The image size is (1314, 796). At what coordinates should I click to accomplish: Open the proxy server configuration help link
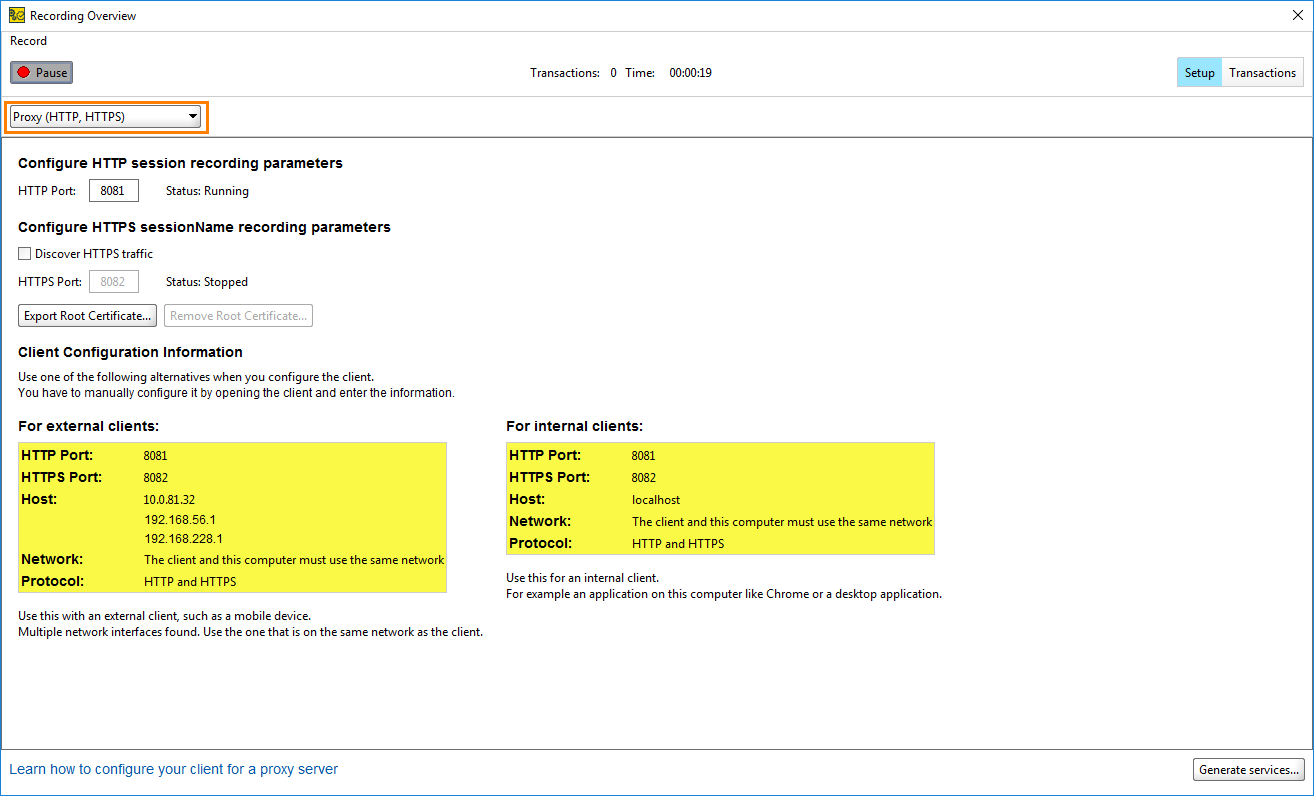click(x=173, y=769)
